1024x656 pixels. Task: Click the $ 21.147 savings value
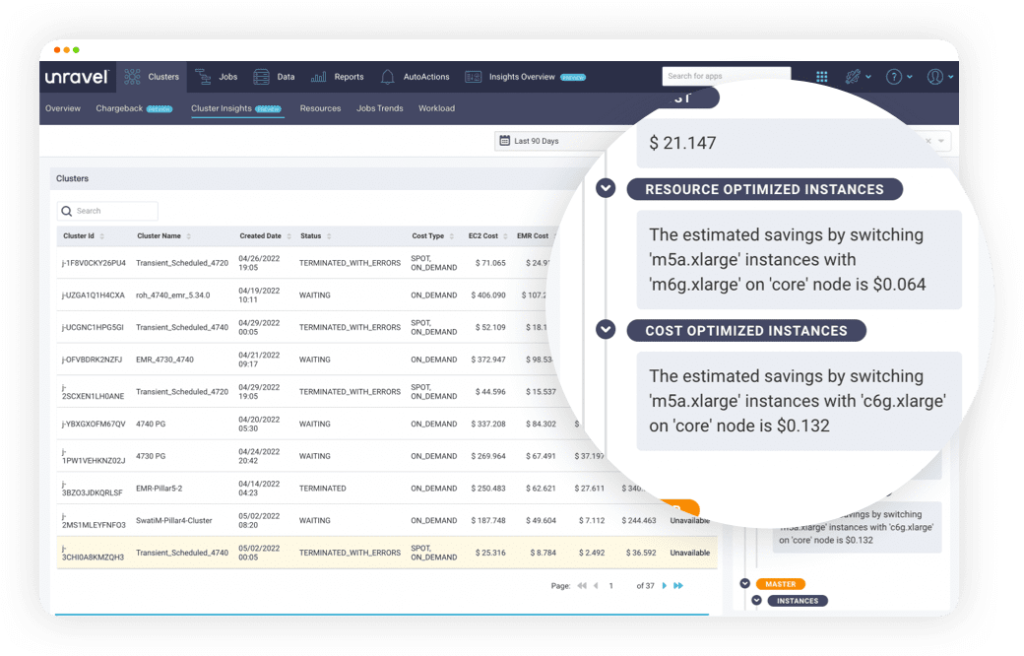[682, 143]
